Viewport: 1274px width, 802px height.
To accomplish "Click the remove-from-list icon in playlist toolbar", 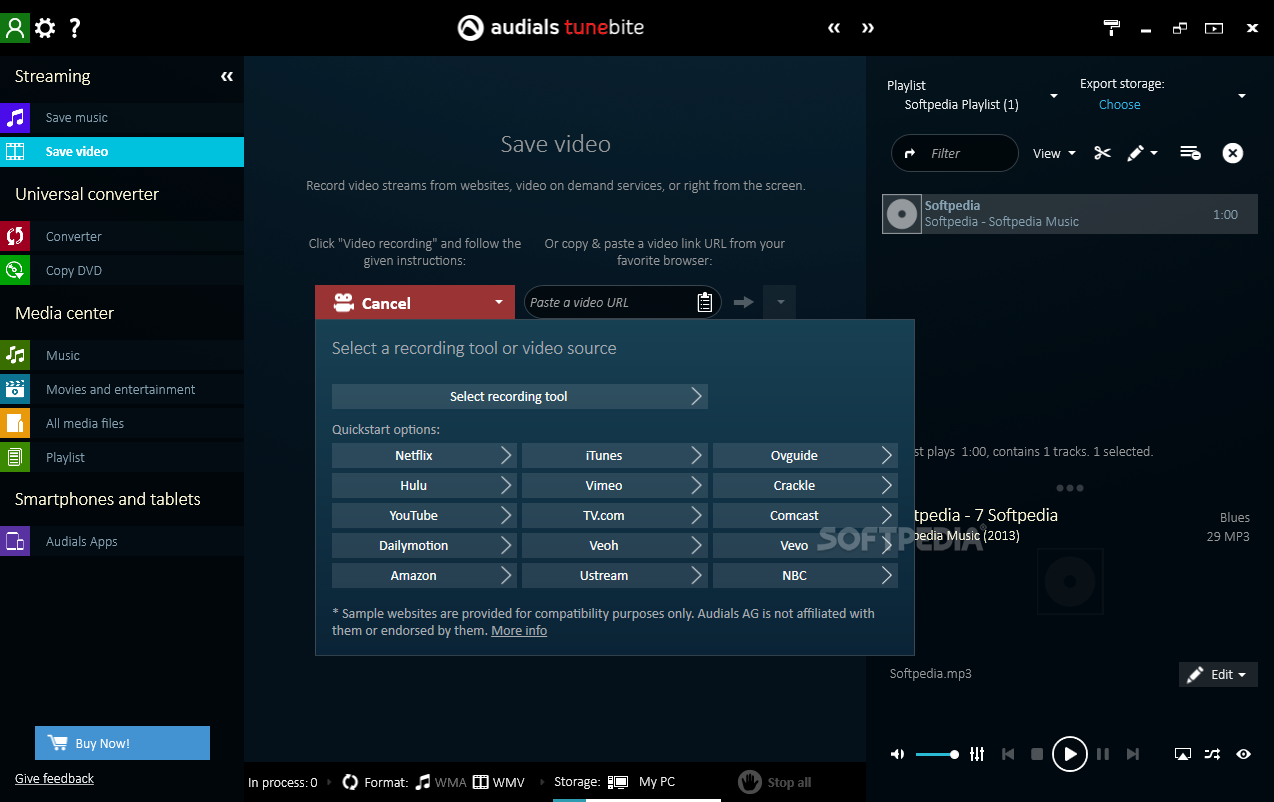I will pyautogui.click(x=1190, y=153).
